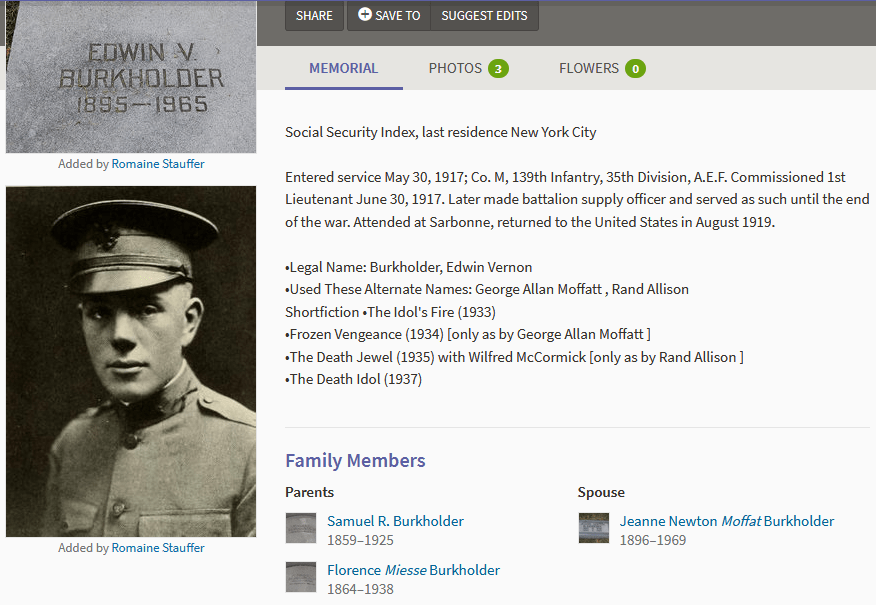Open Jeanne Newton Moffat Burkholder's thumbnail image
This screenshot has width=876, height=605.
[x=594, y=528]
